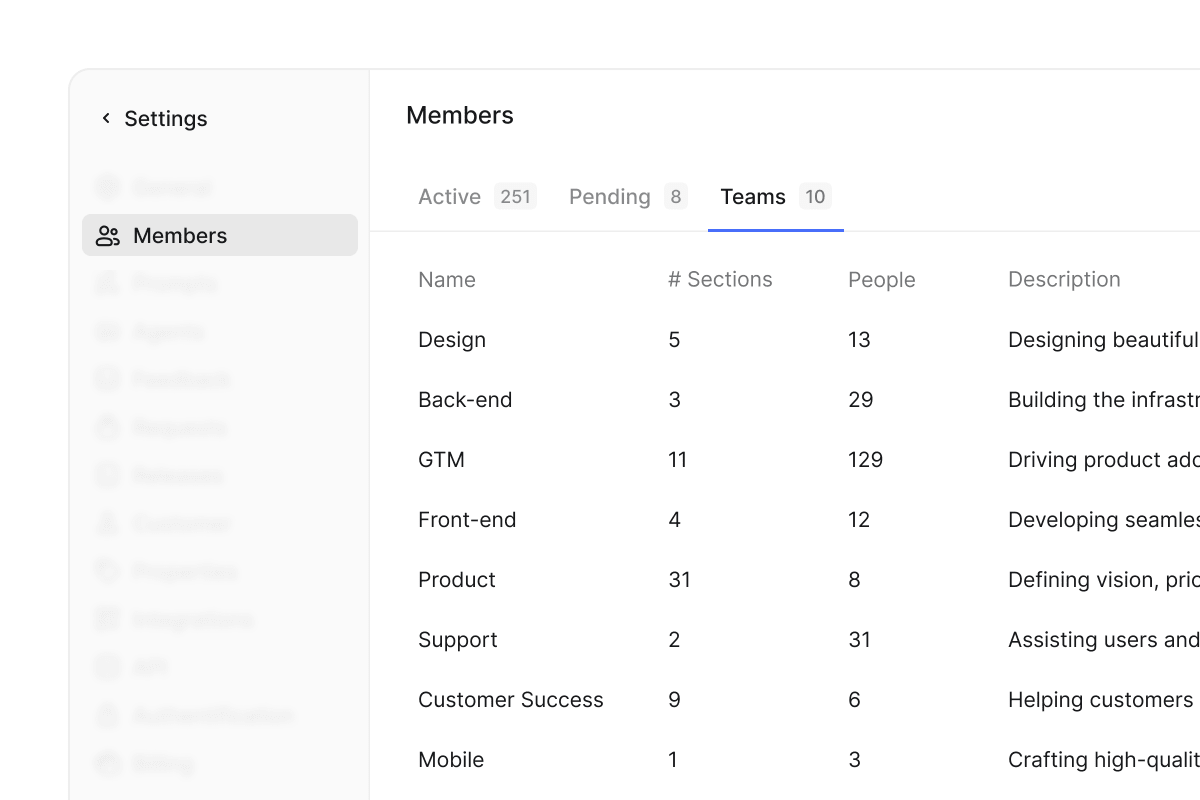Click the back chevron next to Settings

pos(106,118)
